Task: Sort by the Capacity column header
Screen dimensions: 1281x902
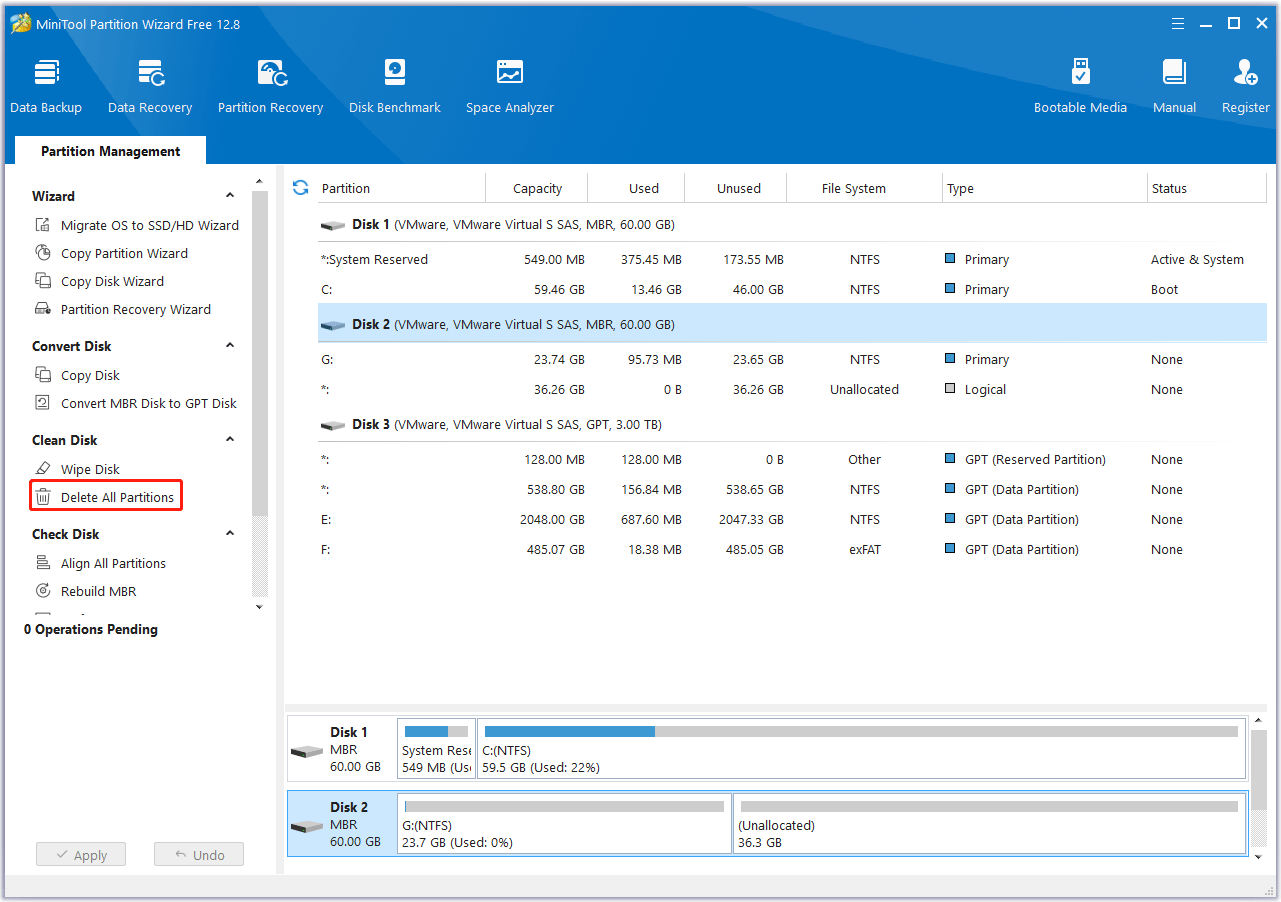Action: 537,188
